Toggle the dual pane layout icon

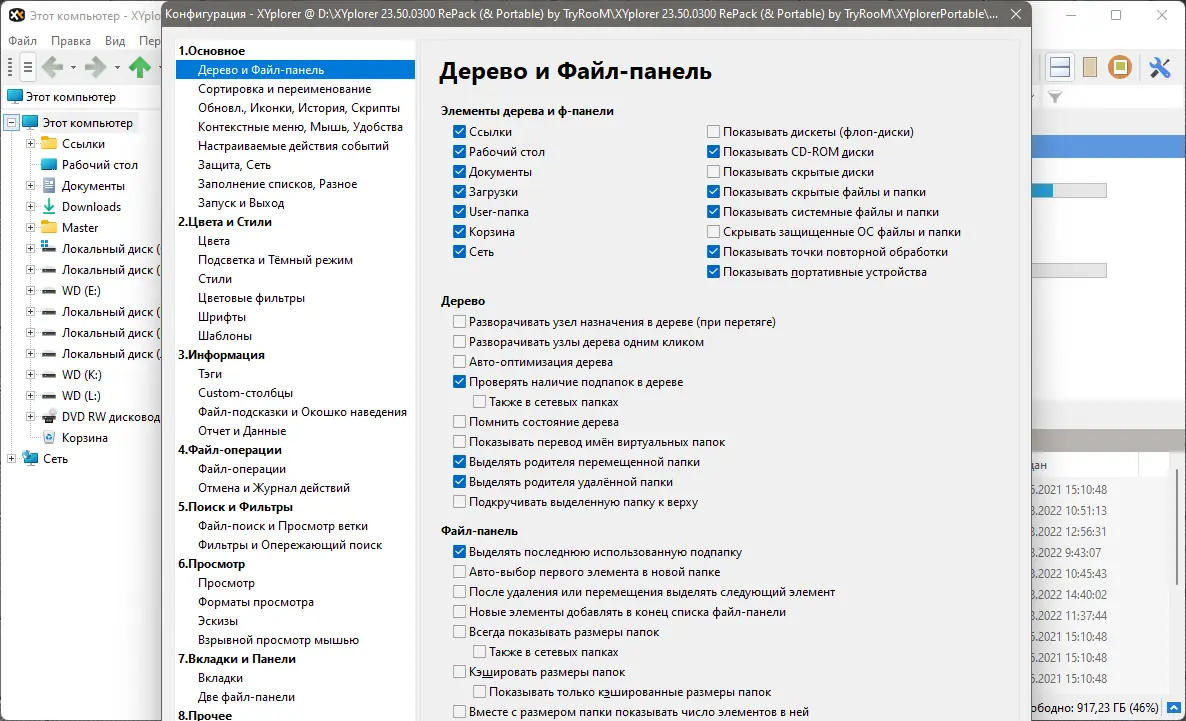[x=1060, y=67]
